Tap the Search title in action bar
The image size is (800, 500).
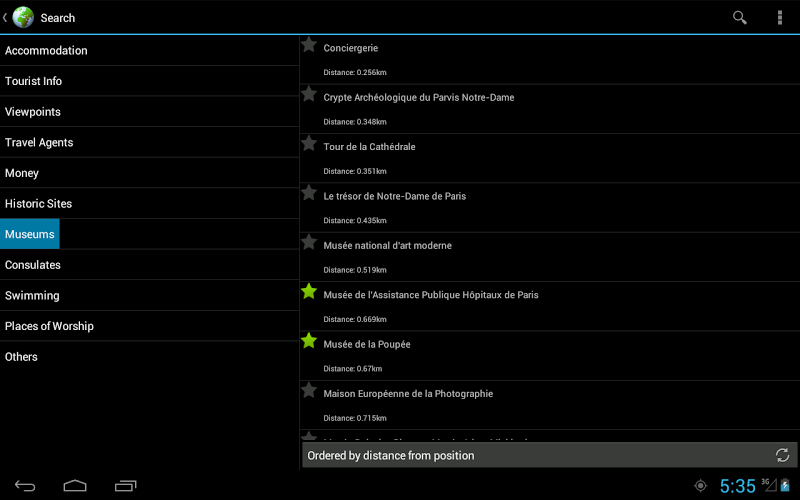[58, 18]
